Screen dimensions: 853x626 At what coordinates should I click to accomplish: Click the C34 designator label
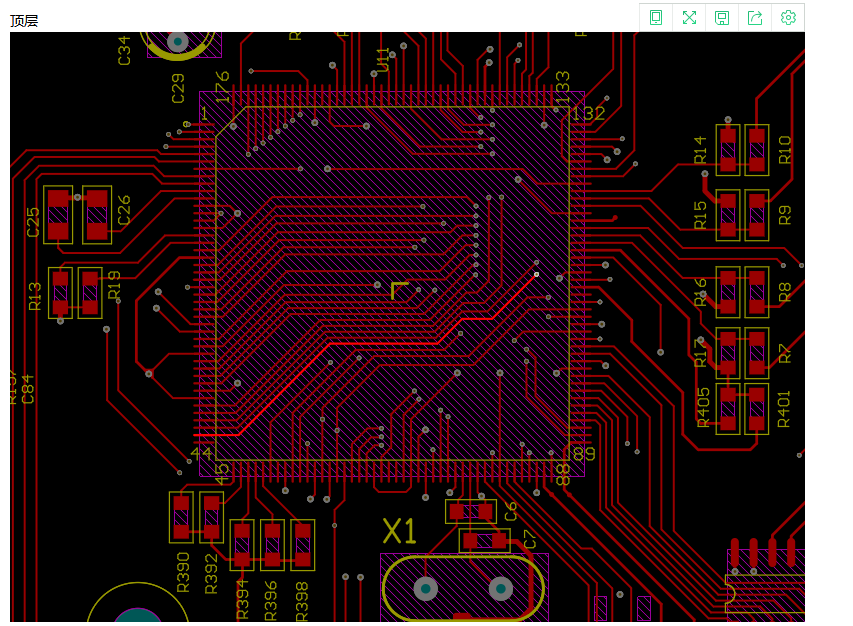pyautogui.click(x=124, y=51)
